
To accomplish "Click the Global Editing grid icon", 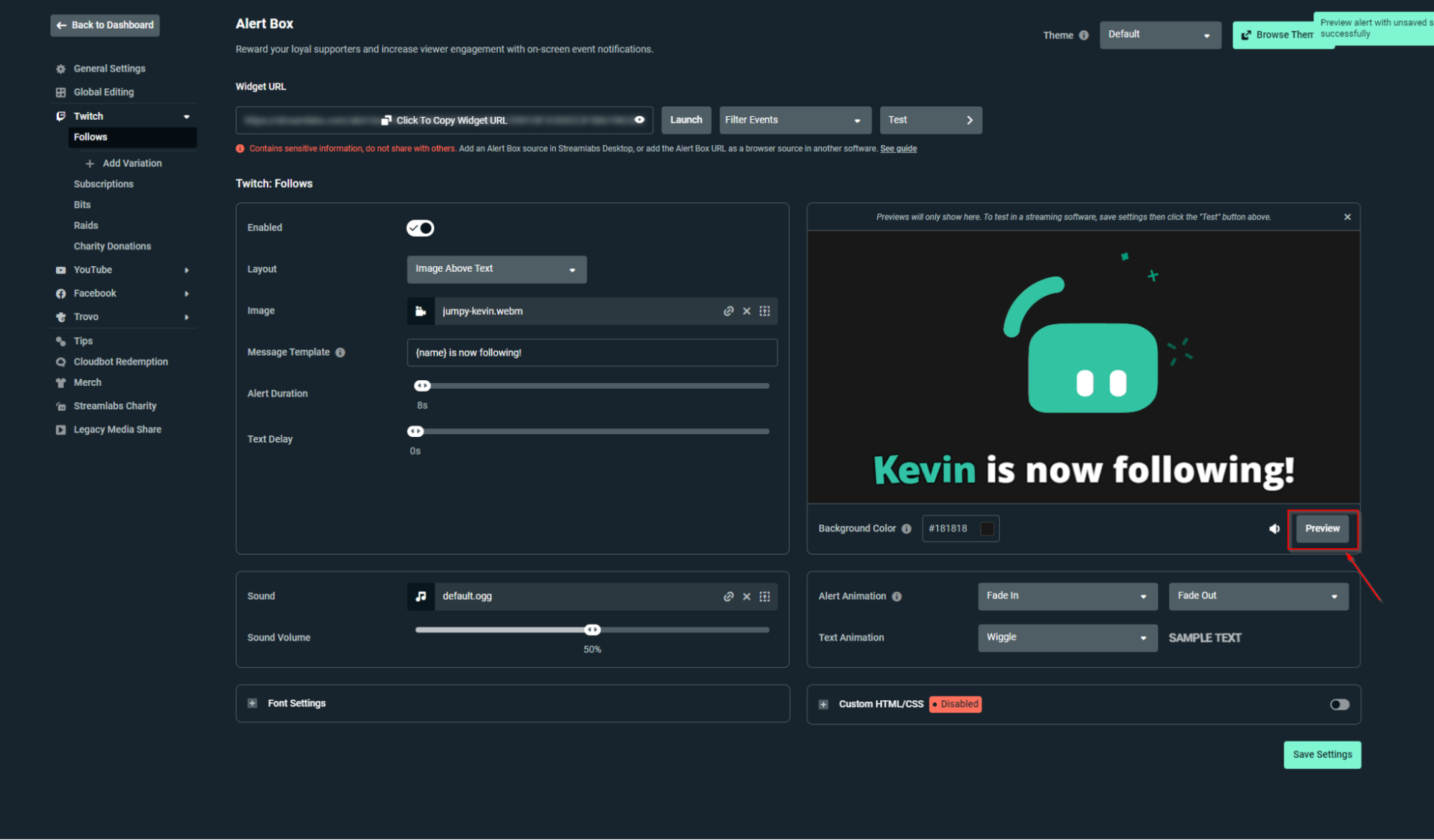I will tap(60, 93).
